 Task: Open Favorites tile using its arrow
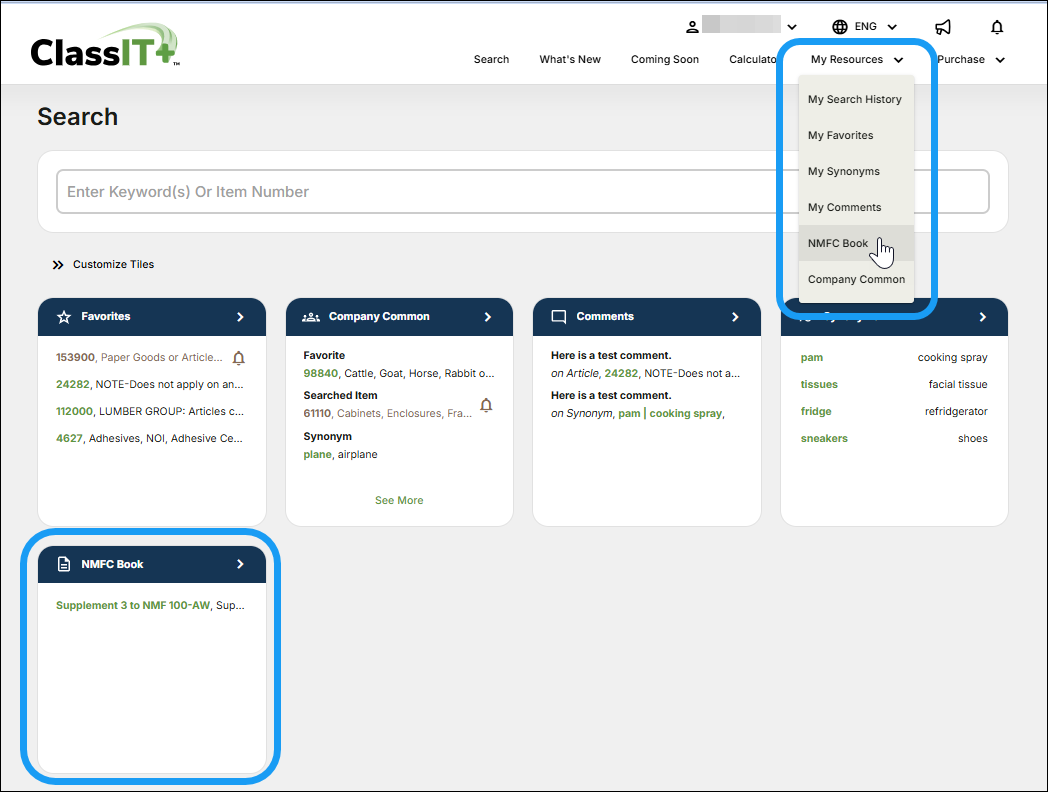(240, 316)
